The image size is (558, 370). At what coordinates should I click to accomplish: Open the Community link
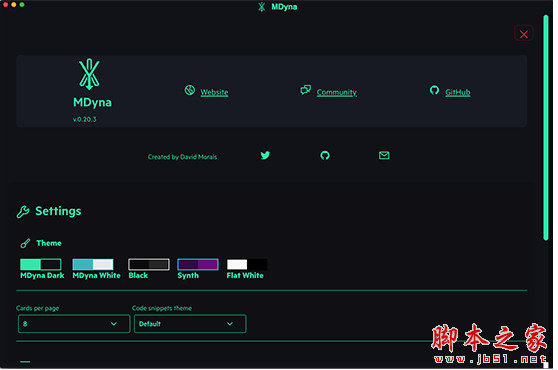coord(337,92)
